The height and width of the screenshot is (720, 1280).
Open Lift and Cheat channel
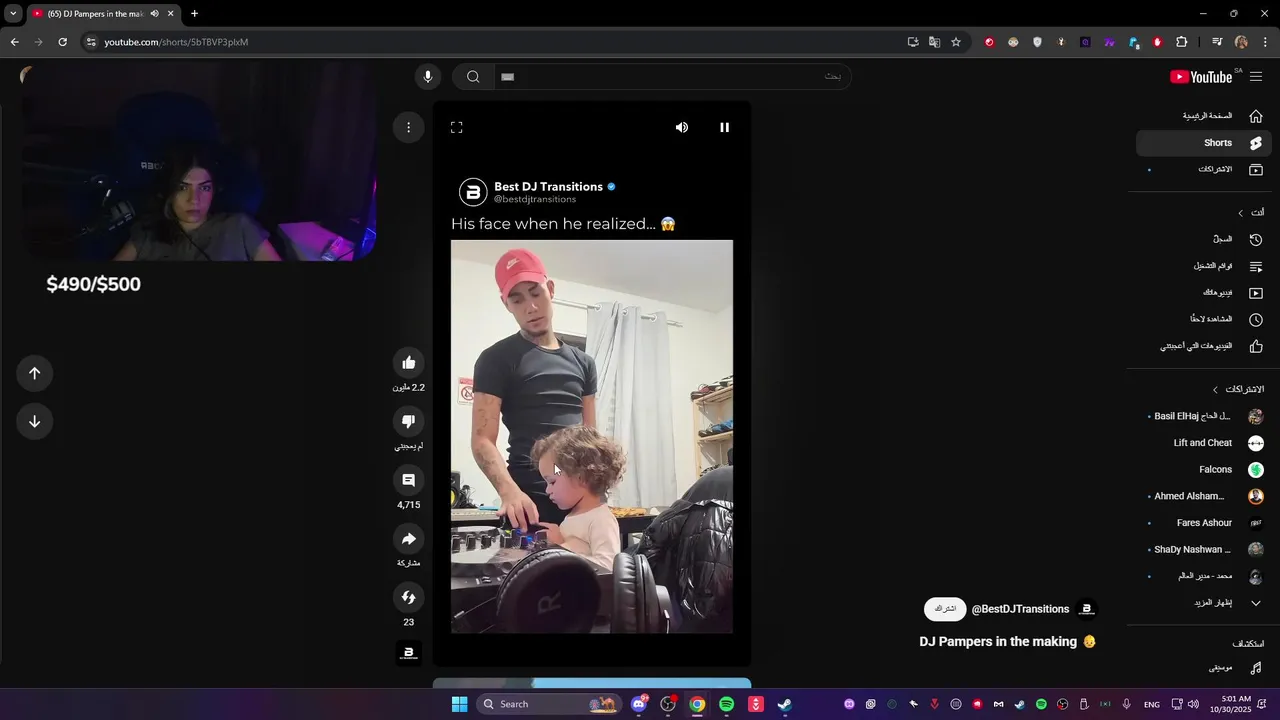(x=1205, y=443)
